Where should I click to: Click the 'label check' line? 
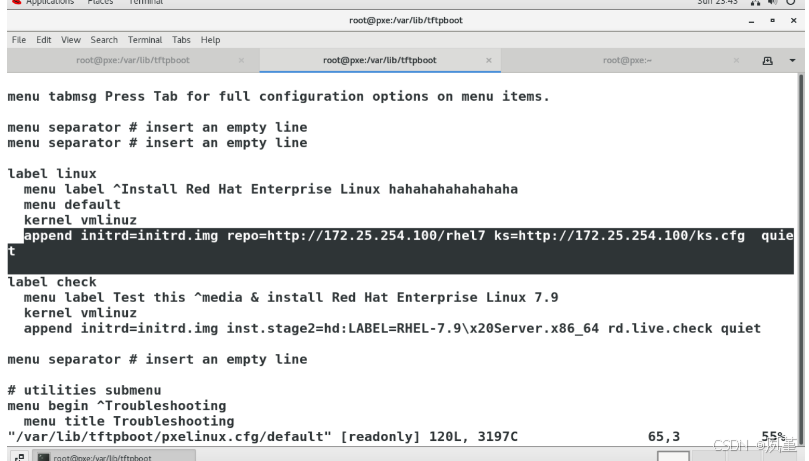click(x=52, y=282)
